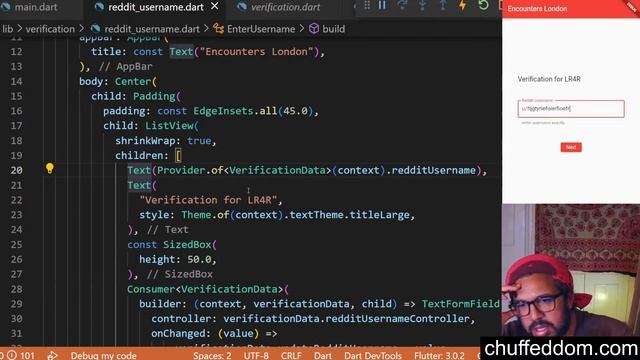
Task: Click reddit_username.dart in the breadcrumb
Action: pos(152,29)
